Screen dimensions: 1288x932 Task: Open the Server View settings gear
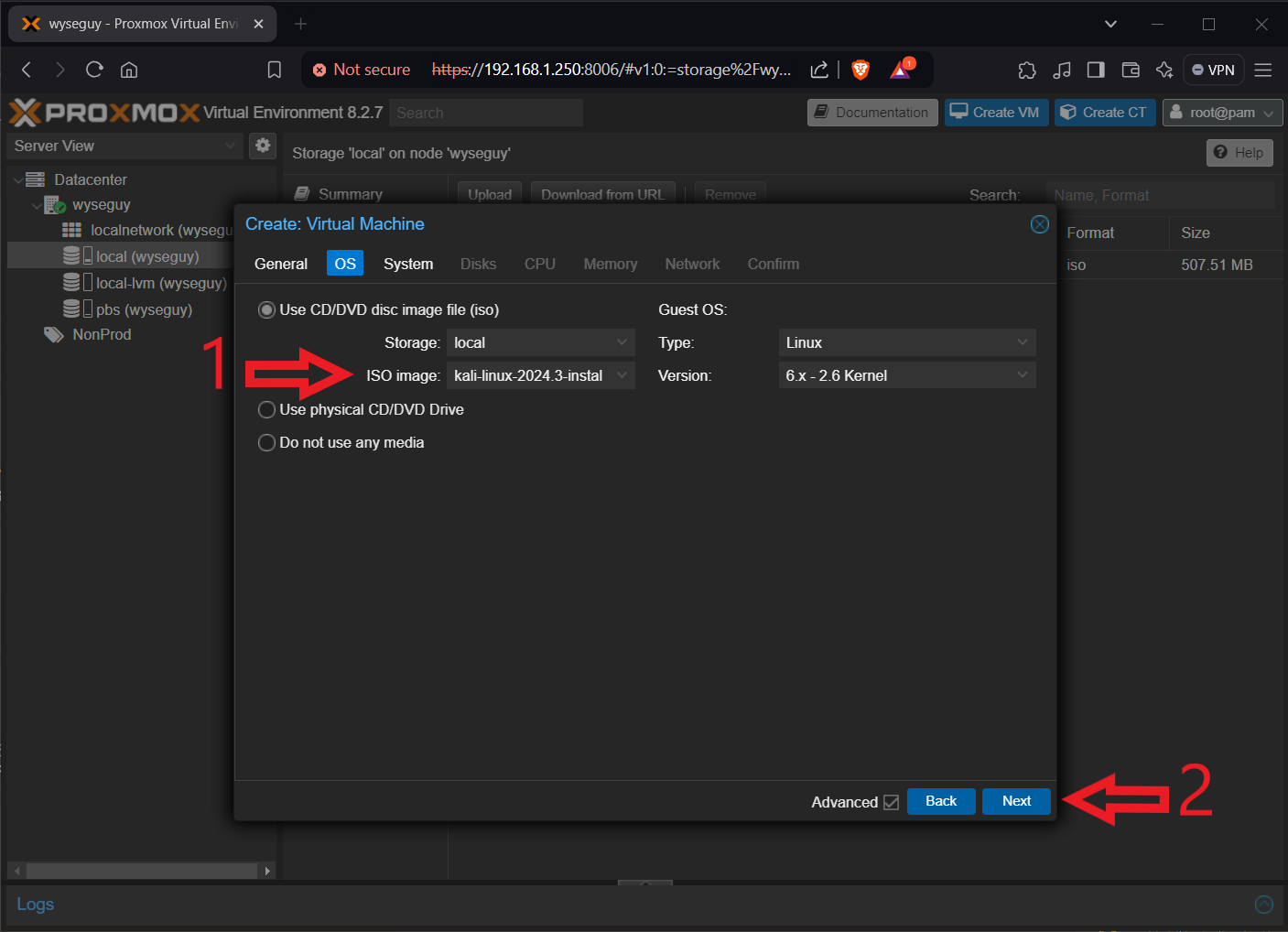263,145
